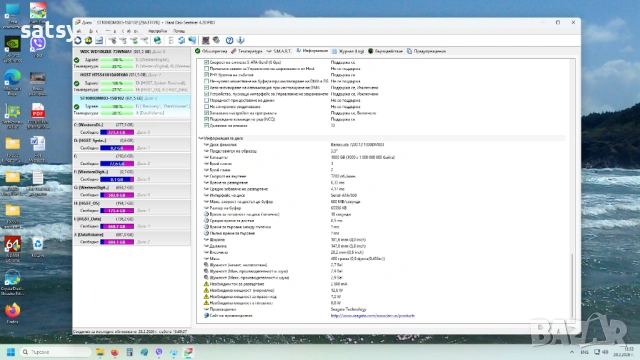Screen dimensions: 640x360
Task: Select the H: [HGST_OS] partition row
Action: tap(132, 207)
